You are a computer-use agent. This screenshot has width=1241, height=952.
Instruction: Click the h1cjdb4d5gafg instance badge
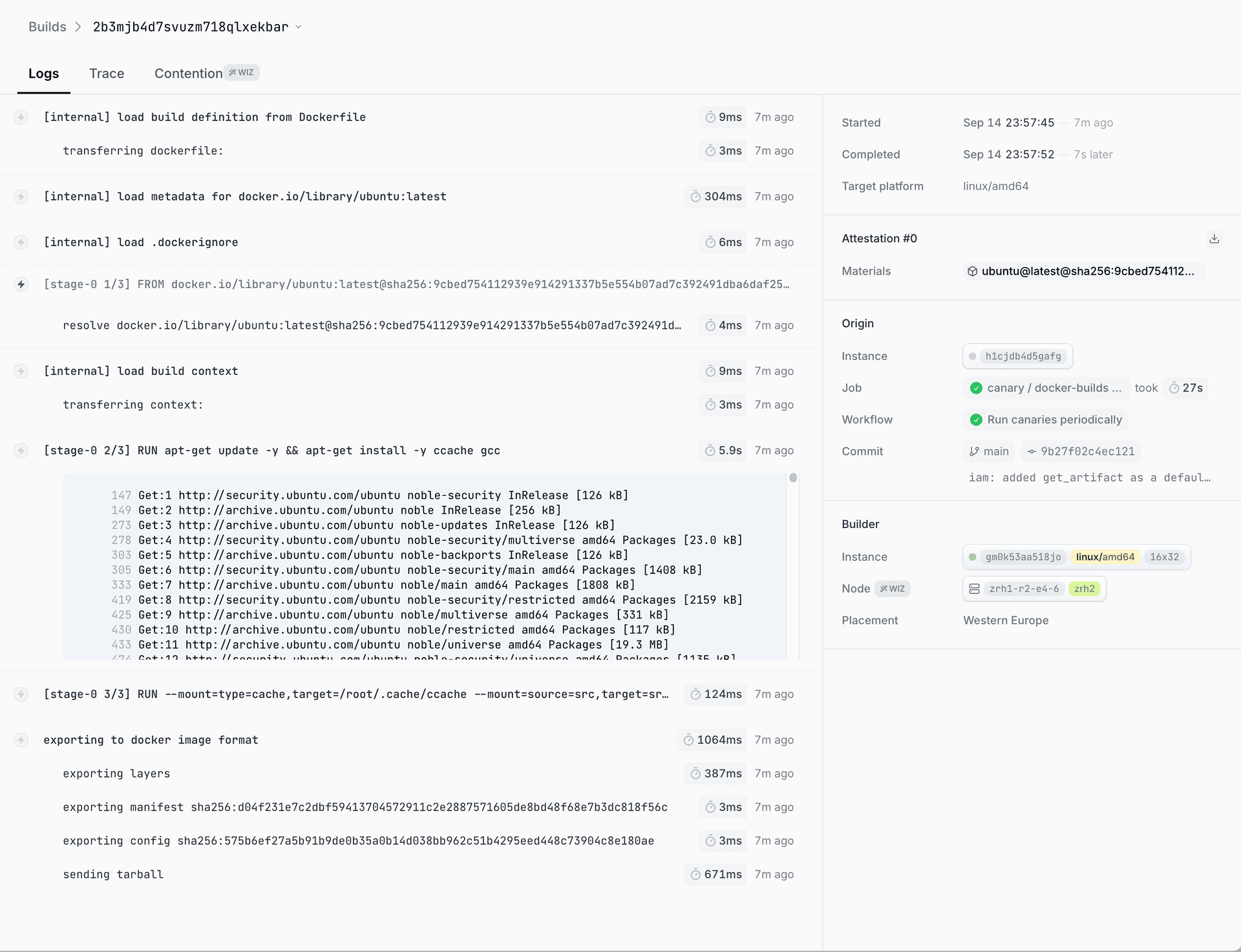tap(1017, 356)
